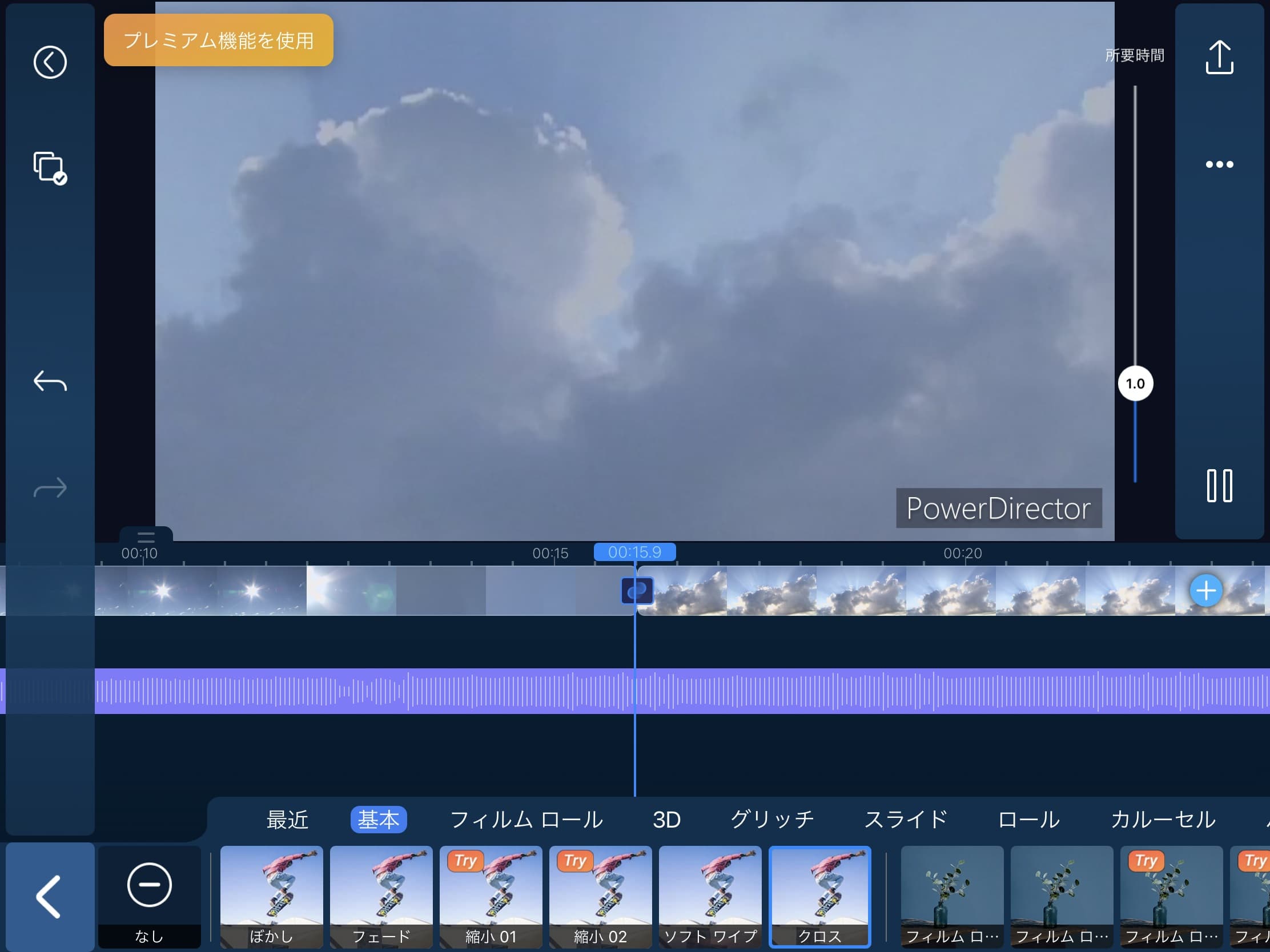
Task: Open the three-dot more options menu
Action: point(1219,165)
